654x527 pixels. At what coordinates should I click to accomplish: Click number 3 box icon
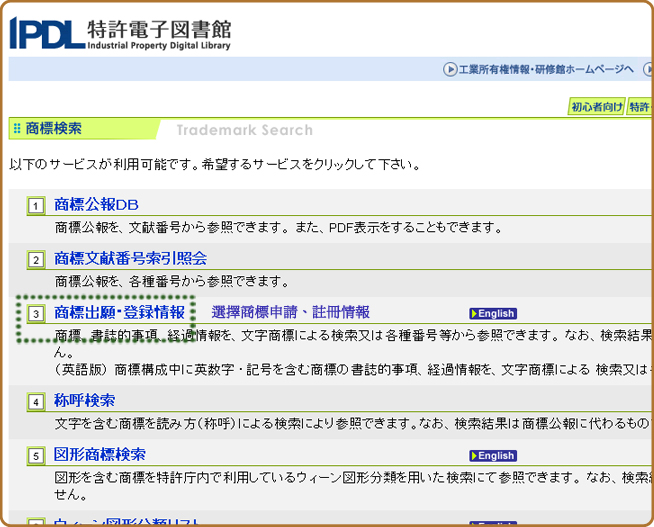pos(36,314)
